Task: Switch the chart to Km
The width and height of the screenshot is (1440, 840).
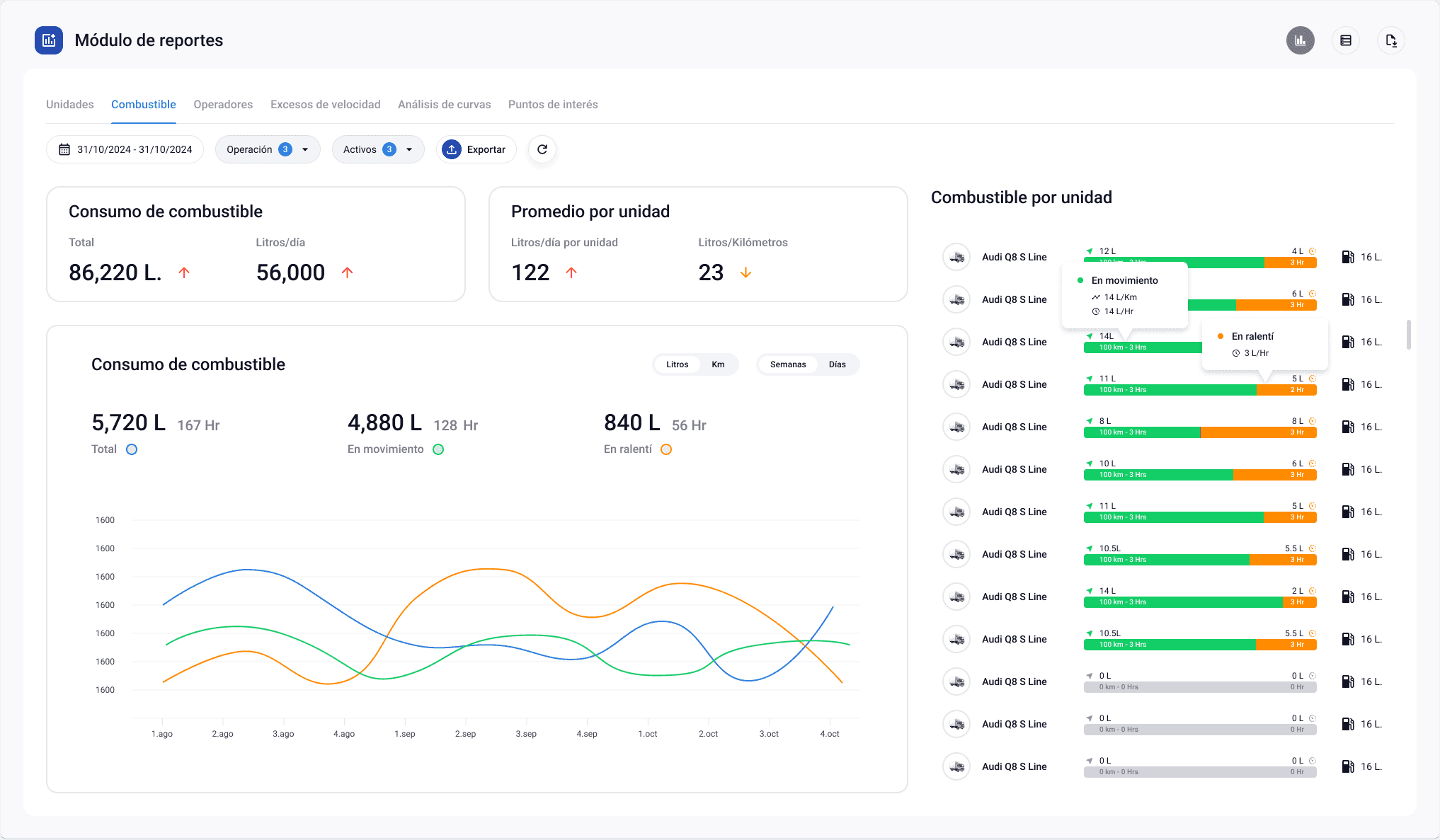Action: tap(718, 364)
